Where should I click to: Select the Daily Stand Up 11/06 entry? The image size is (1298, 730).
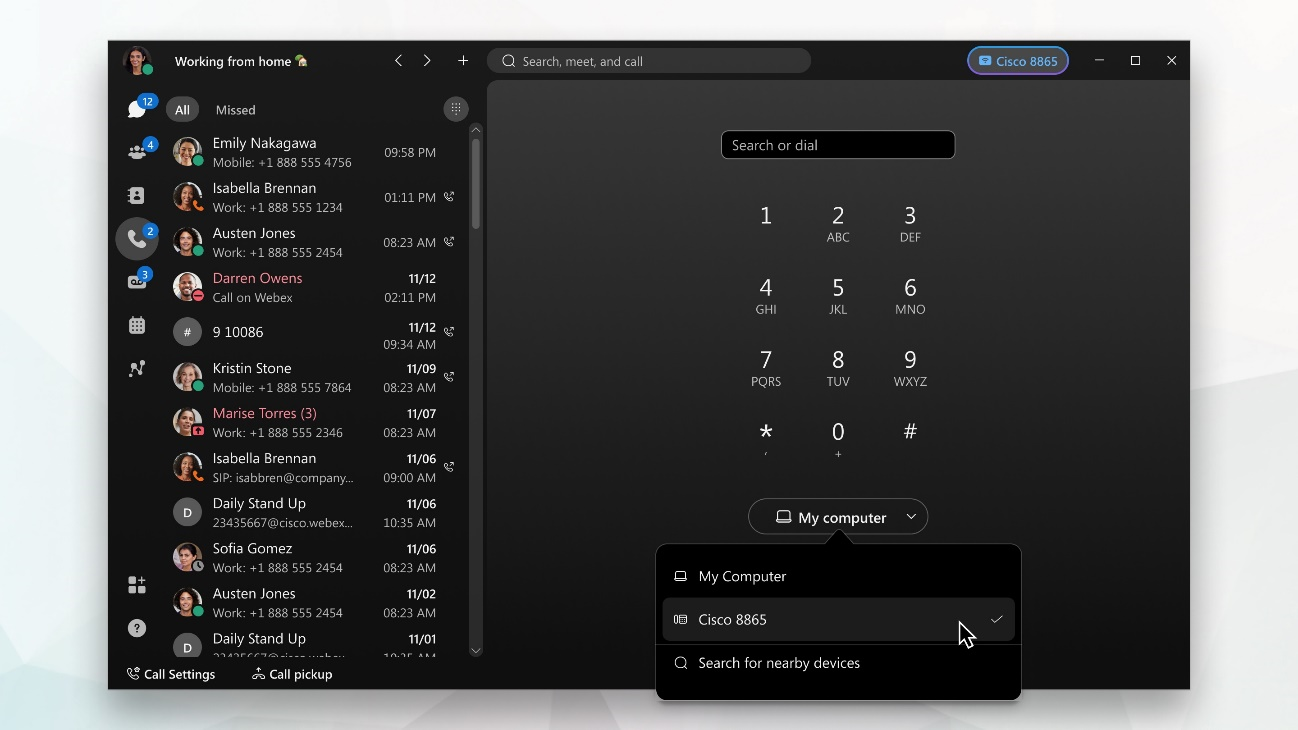[x=315, y=512]
